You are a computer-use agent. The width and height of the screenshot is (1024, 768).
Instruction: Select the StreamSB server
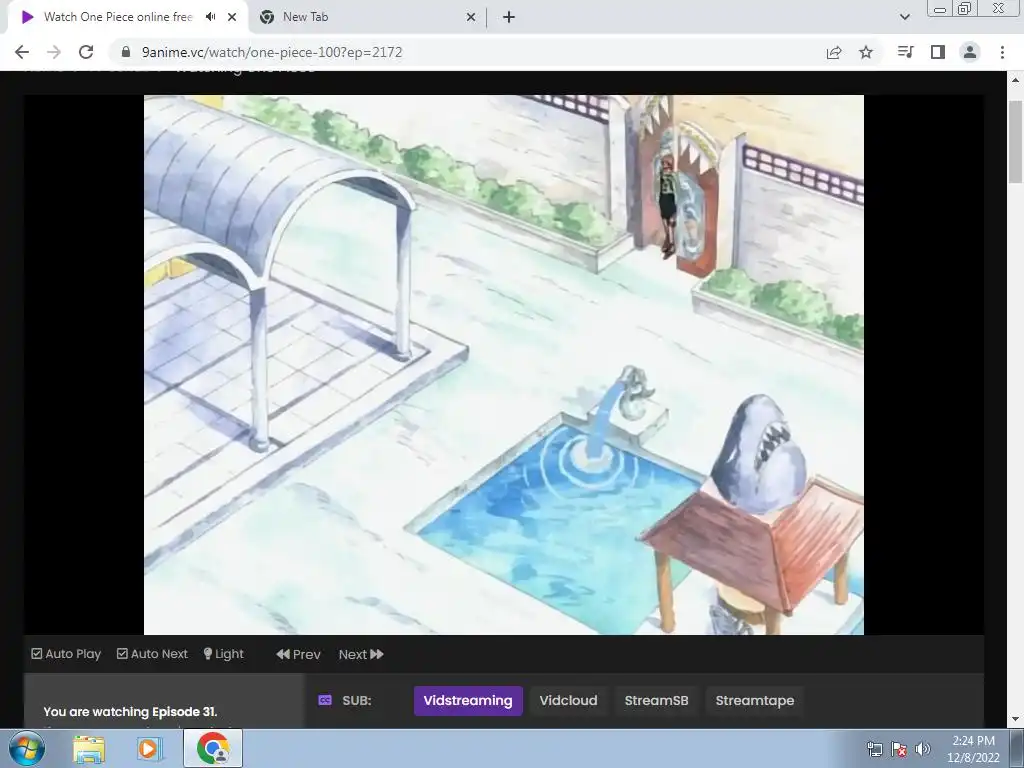656,701
